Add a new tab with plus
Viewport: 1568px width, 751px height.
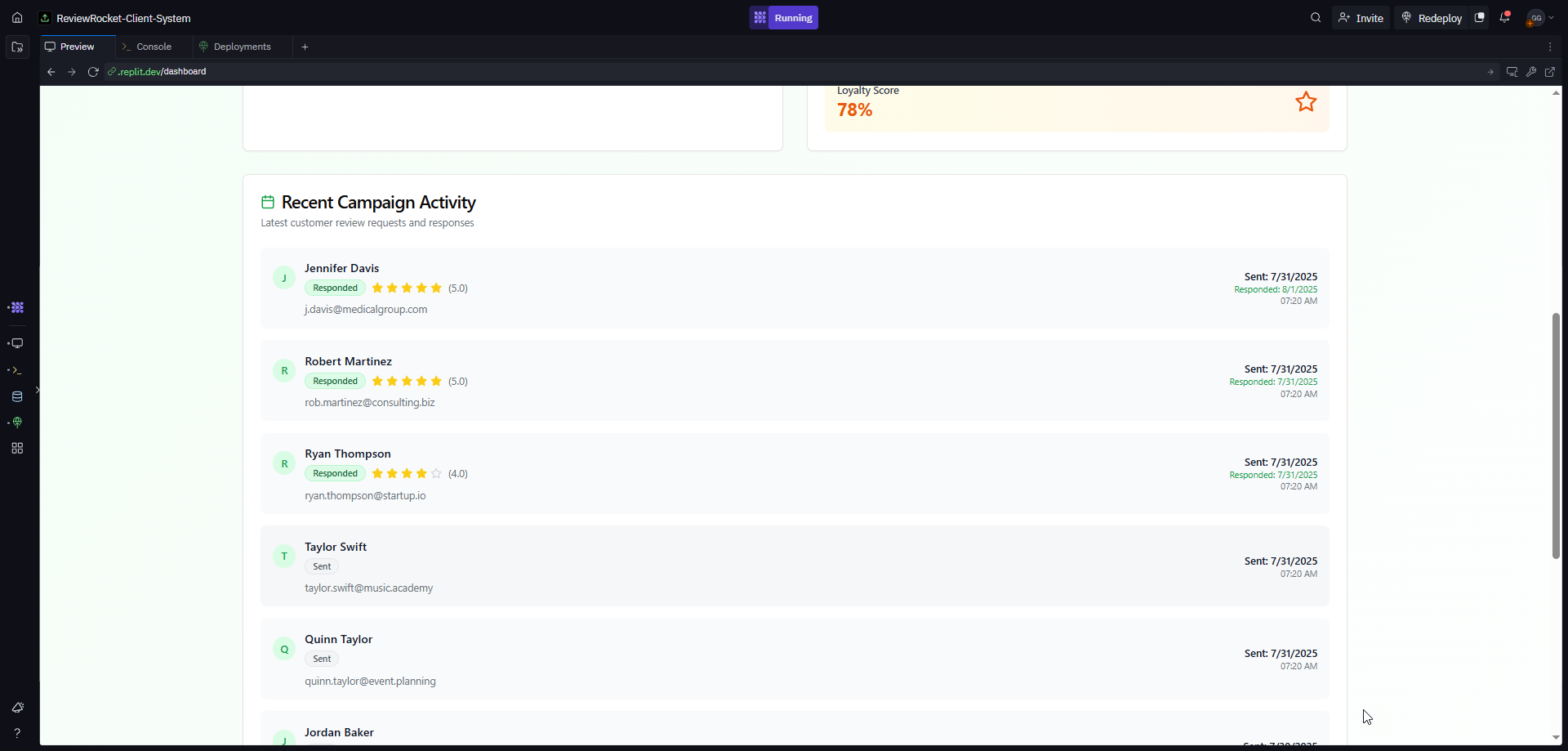click(x=305, y=47)
